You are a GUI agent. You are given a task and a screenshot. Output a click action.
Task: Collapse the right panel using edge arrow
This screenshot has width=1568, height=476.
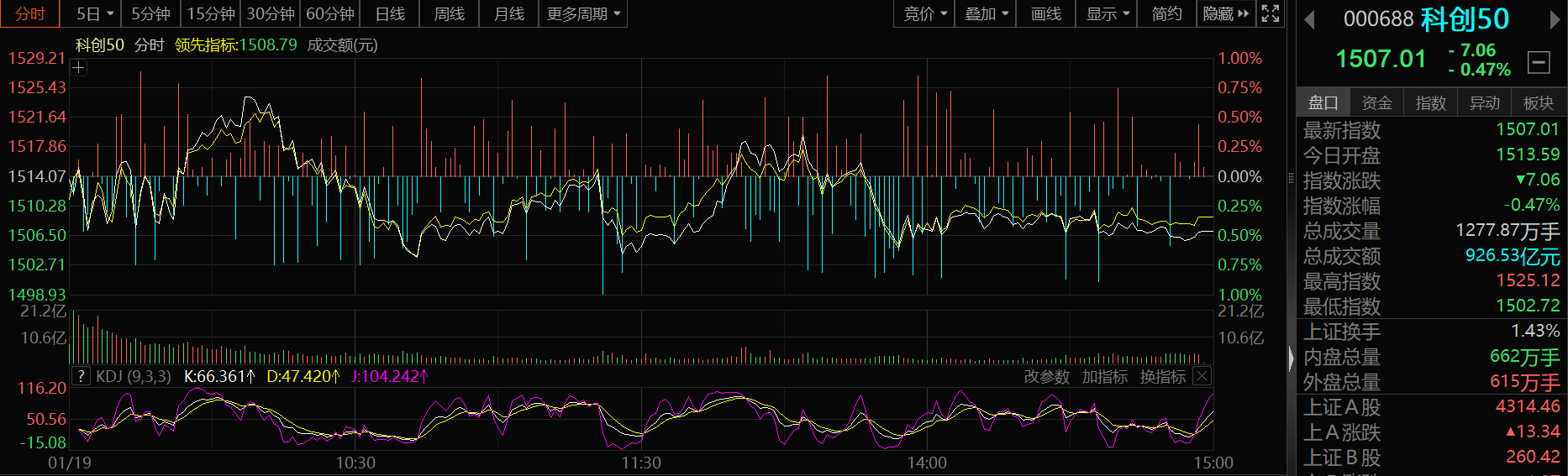point(1292,358)
